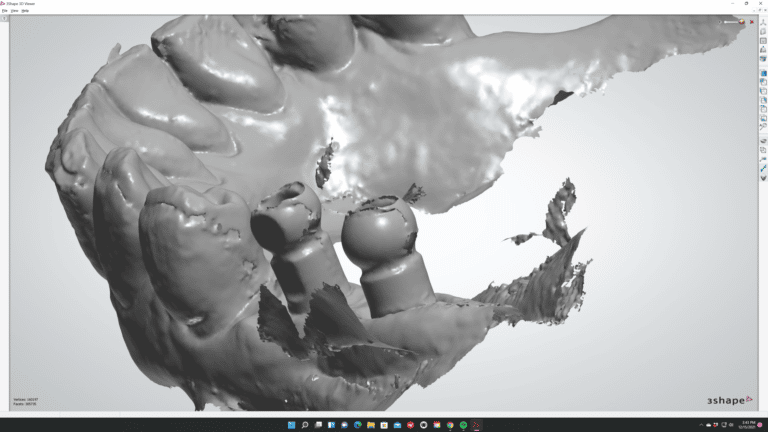Open the Mail app from the taskbar
The width and height of the screenshot is (768, 432).
coord(397,425)
